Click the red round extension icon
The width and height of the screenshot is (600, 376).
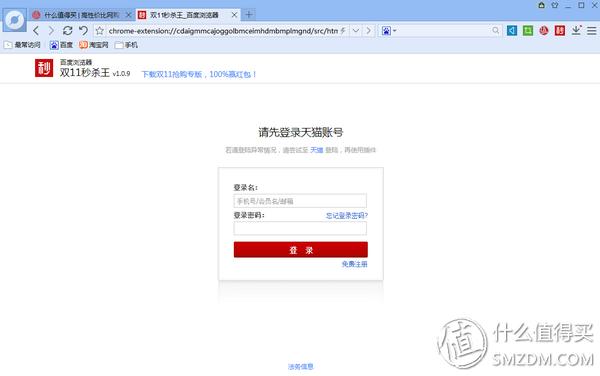544,31
